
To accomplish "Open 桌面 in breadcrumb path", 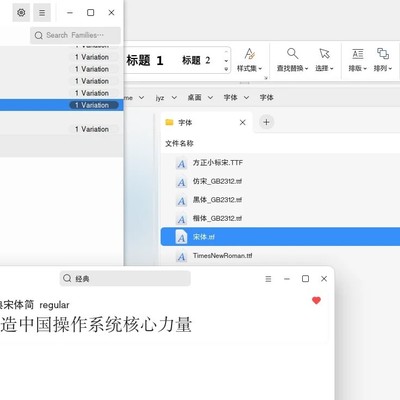I will click(x=194, y=98).
